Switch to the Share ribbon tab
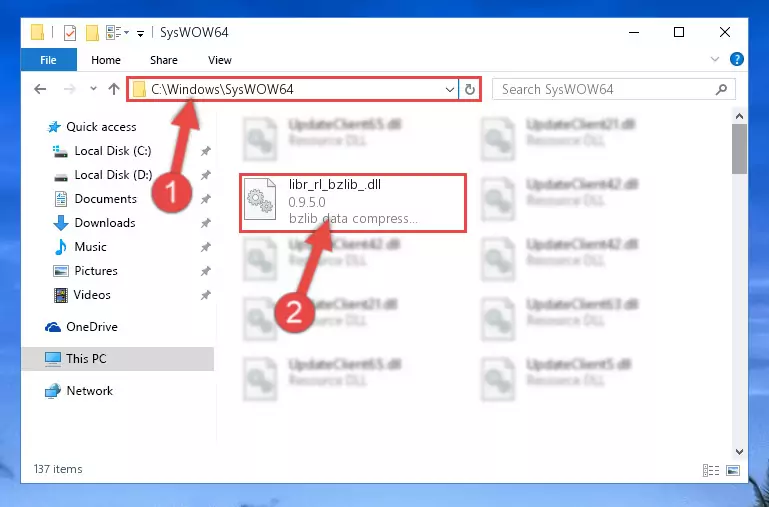Screen dimensions: 769x507 click(x=164, y=60)
